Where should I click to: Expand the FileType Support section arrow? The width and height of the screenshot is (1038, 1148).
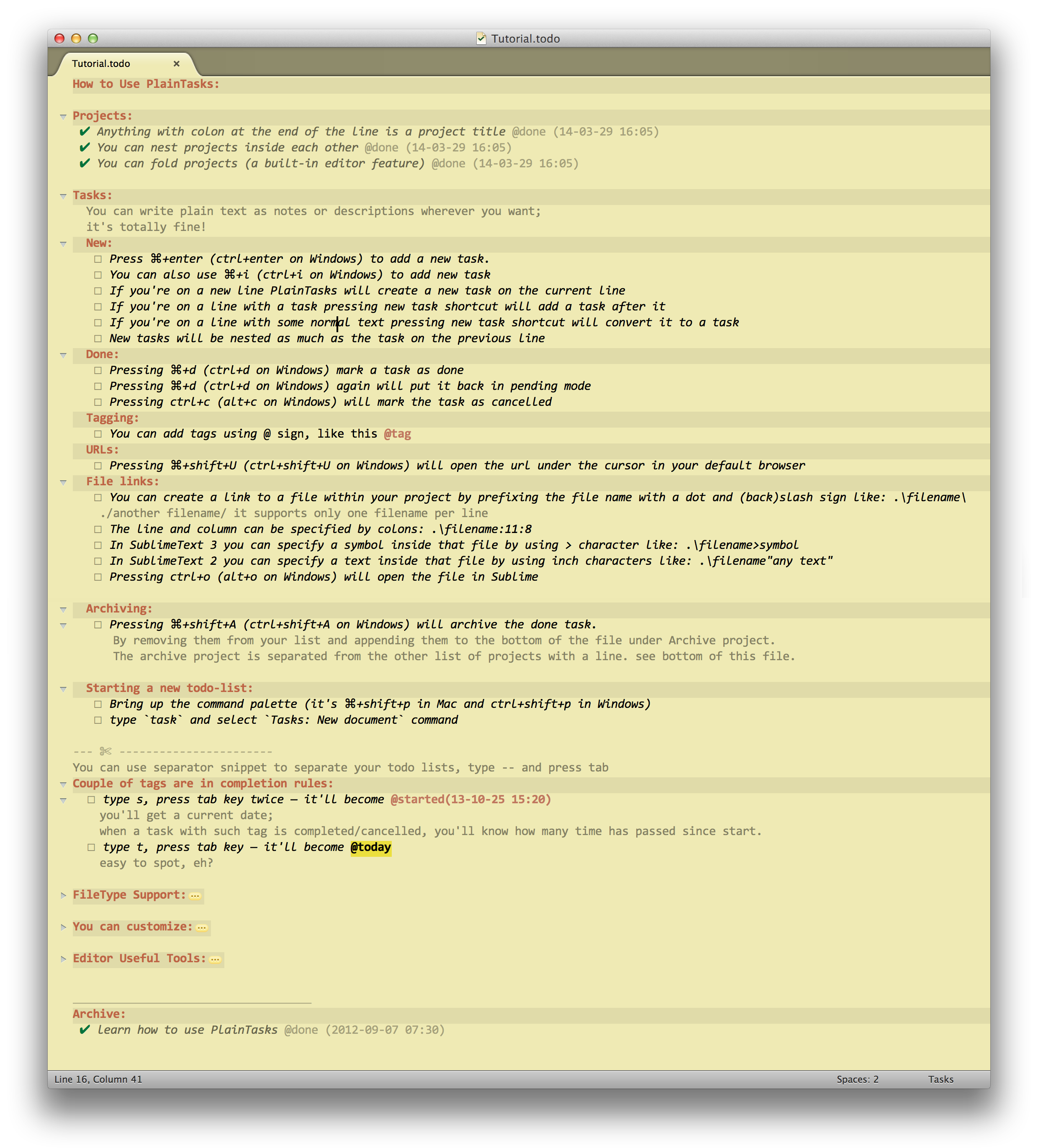(x=63, y=895)
